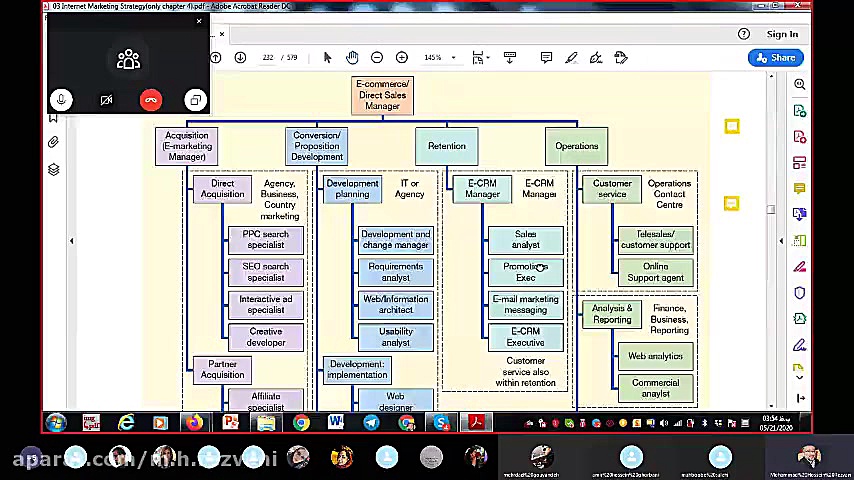854x480 pixels.
Task: Open search tools magnifier in right pane
Action: (x=800, y=84)
